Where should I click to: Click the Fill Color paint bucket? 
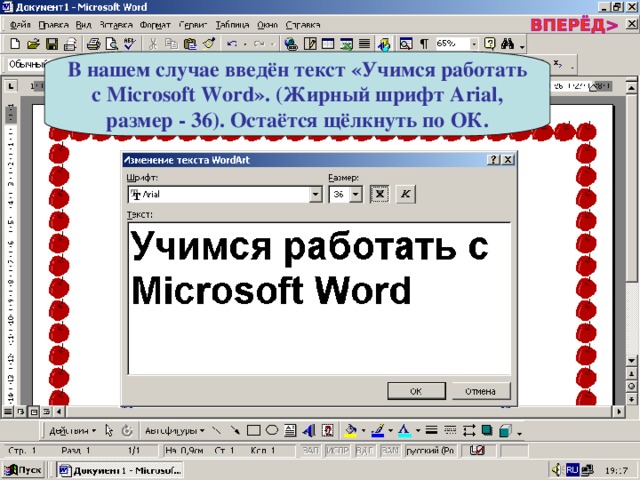point(351,431)
